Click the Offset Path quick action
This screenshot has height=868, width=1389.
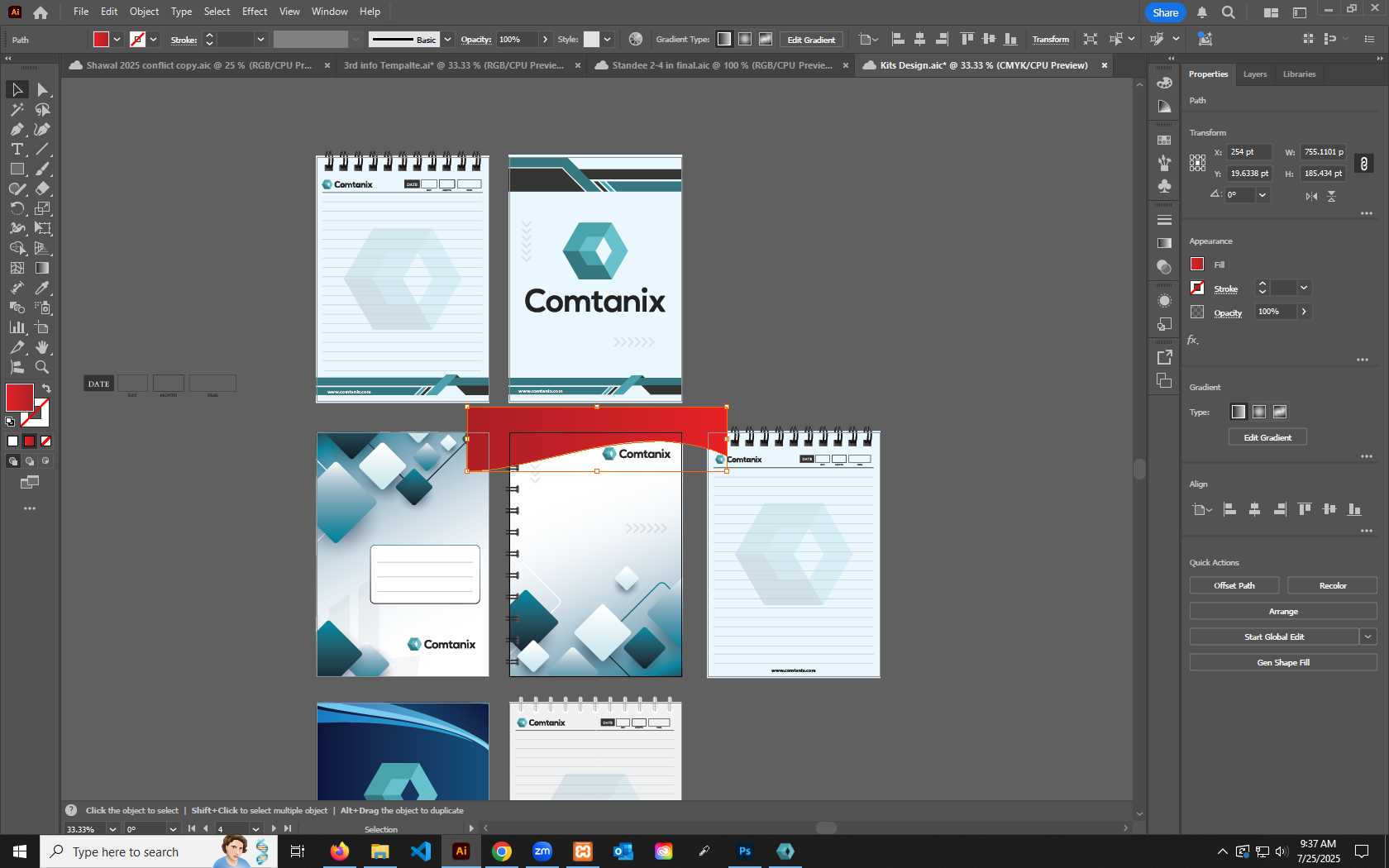coord(1234,585)
